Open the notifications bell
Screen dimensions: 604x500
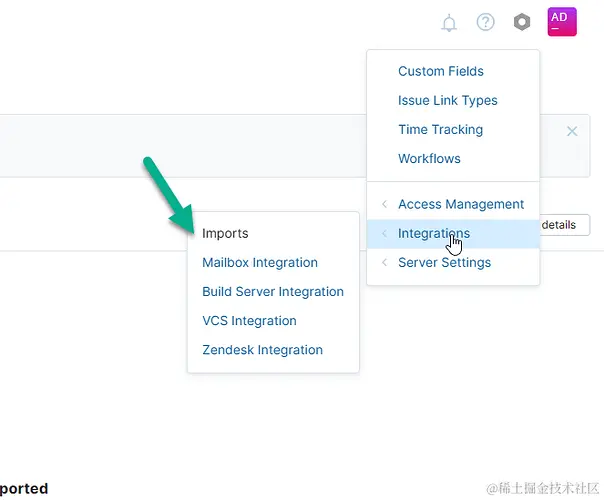[x=449, y=23]
